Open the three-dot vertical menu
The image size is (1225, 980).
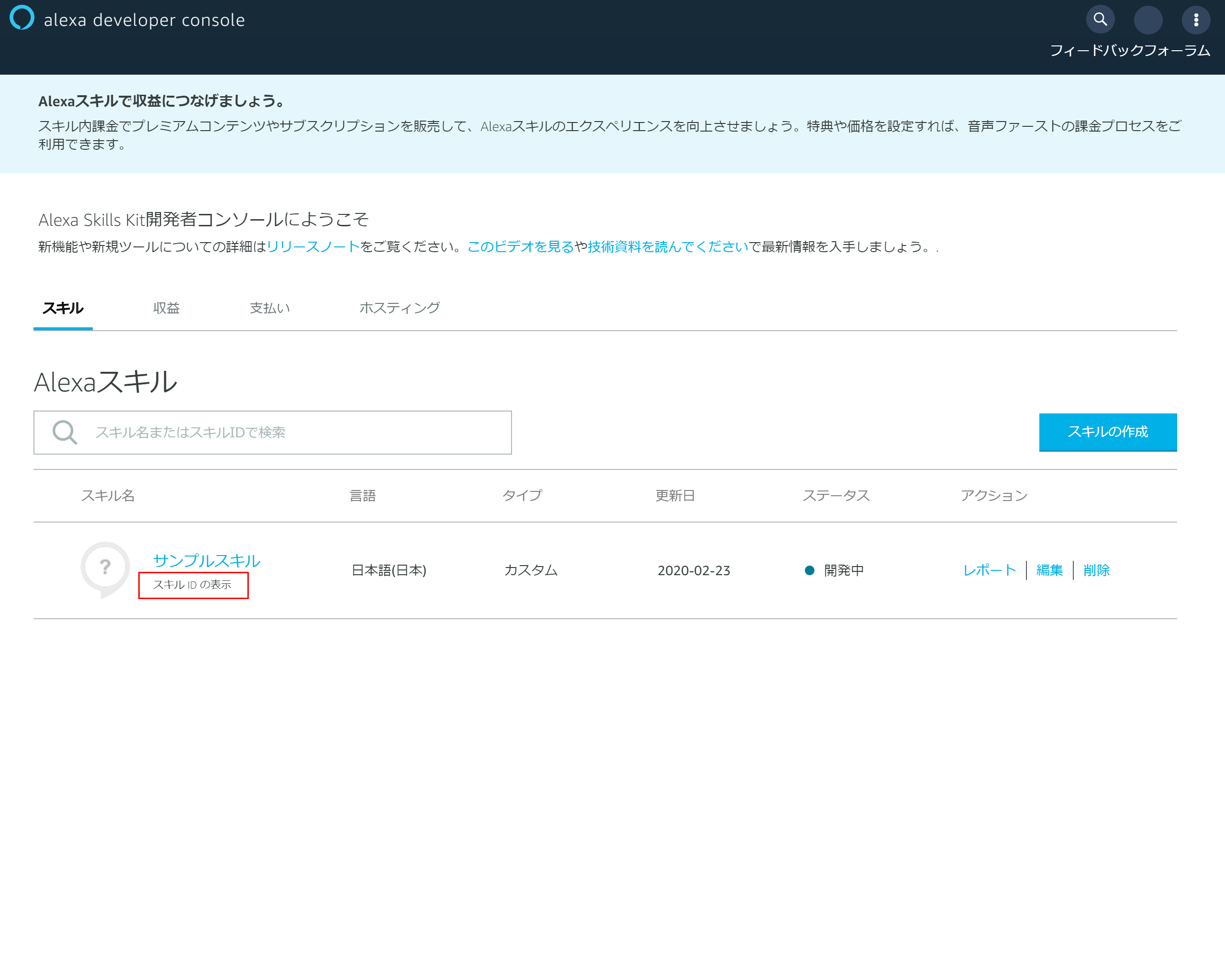1196,20
